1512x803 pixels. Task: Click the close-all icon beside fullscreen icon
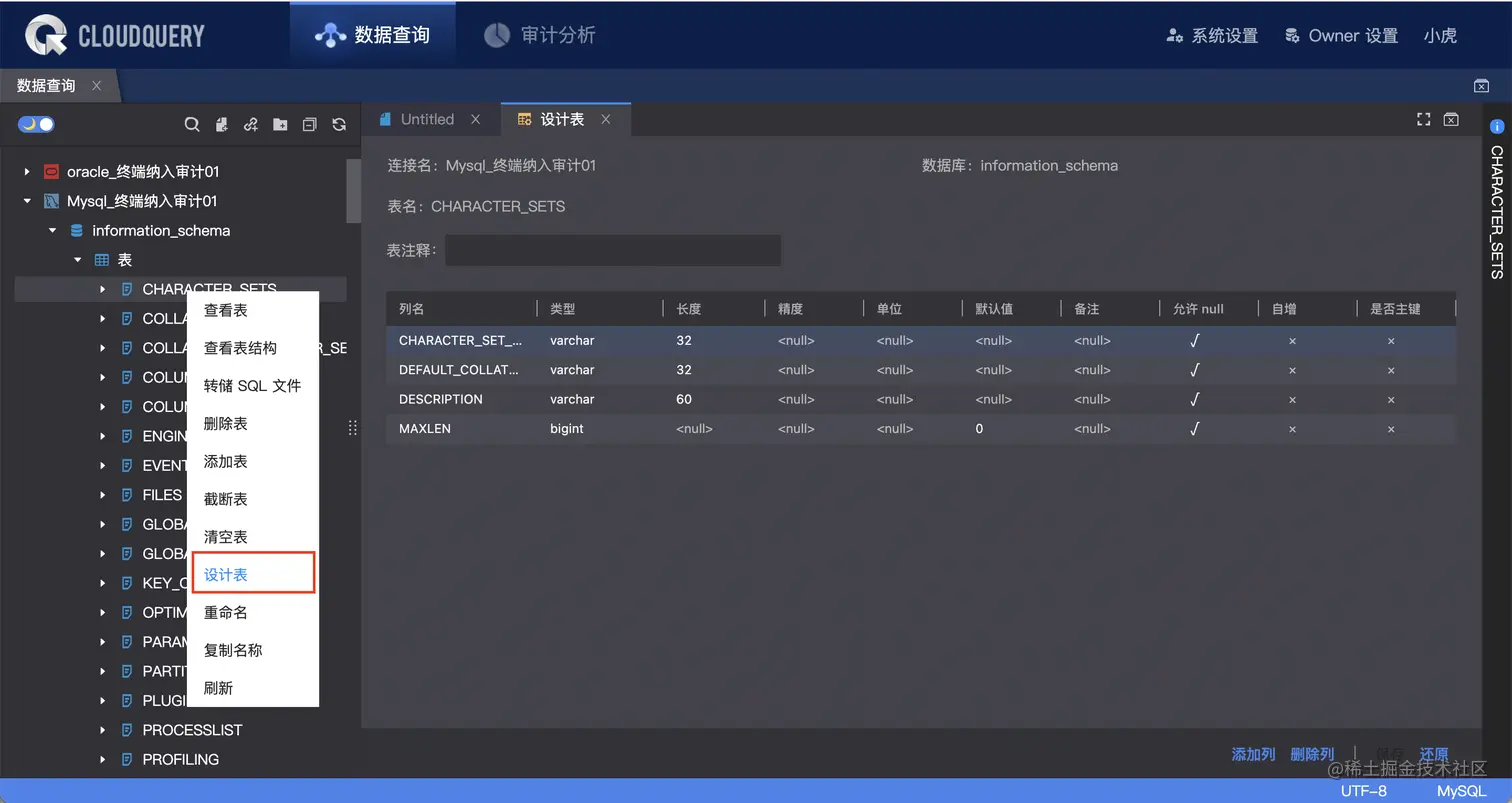click(x=1451, y=119)
